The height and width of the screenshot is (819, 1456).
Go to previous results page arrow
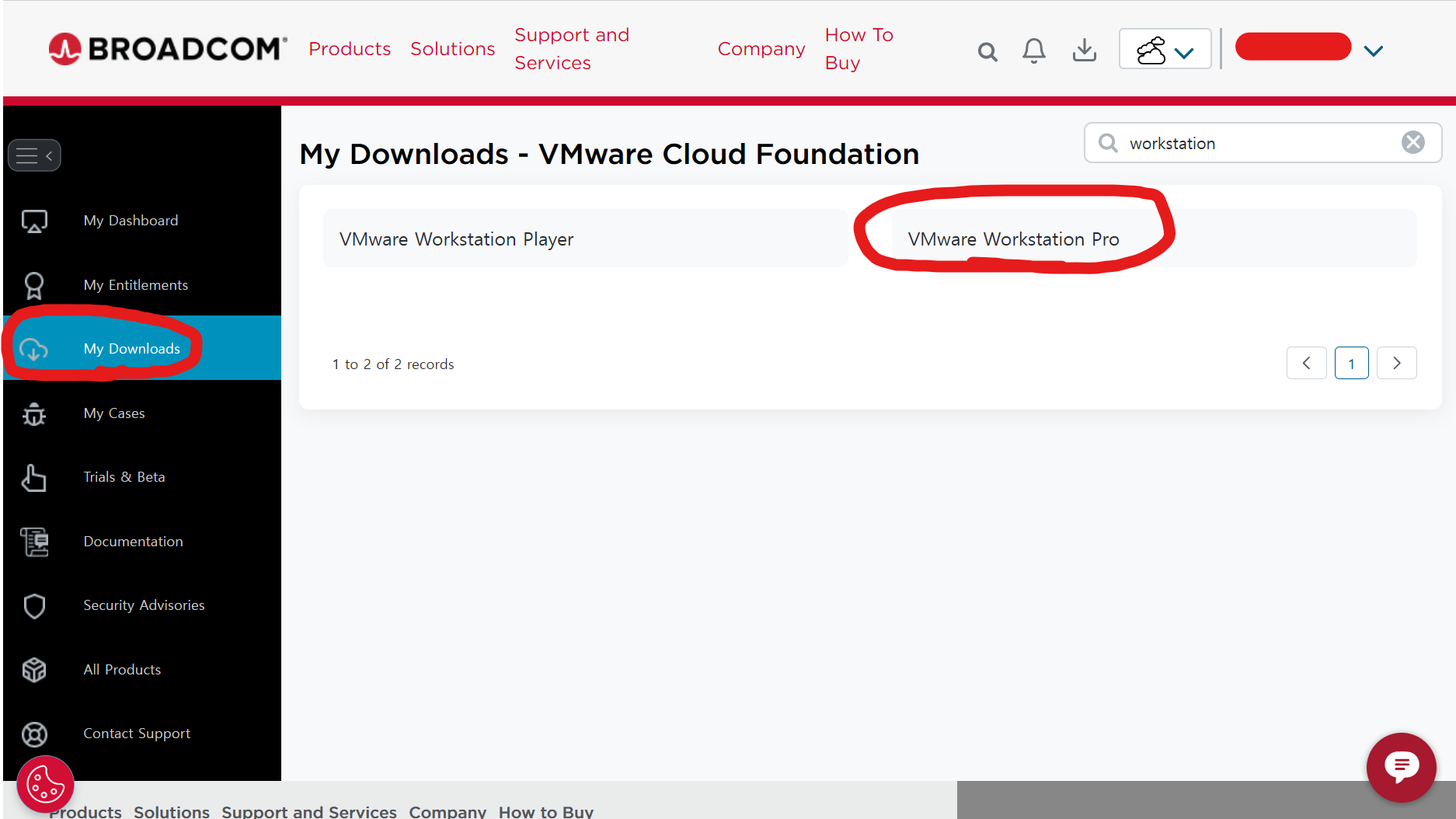(x=1306, y=363)
